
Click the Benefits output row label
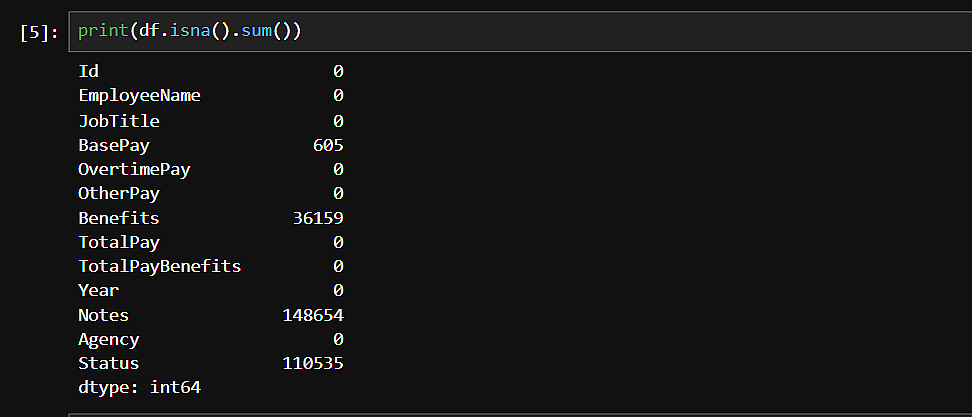pos(118,218)
